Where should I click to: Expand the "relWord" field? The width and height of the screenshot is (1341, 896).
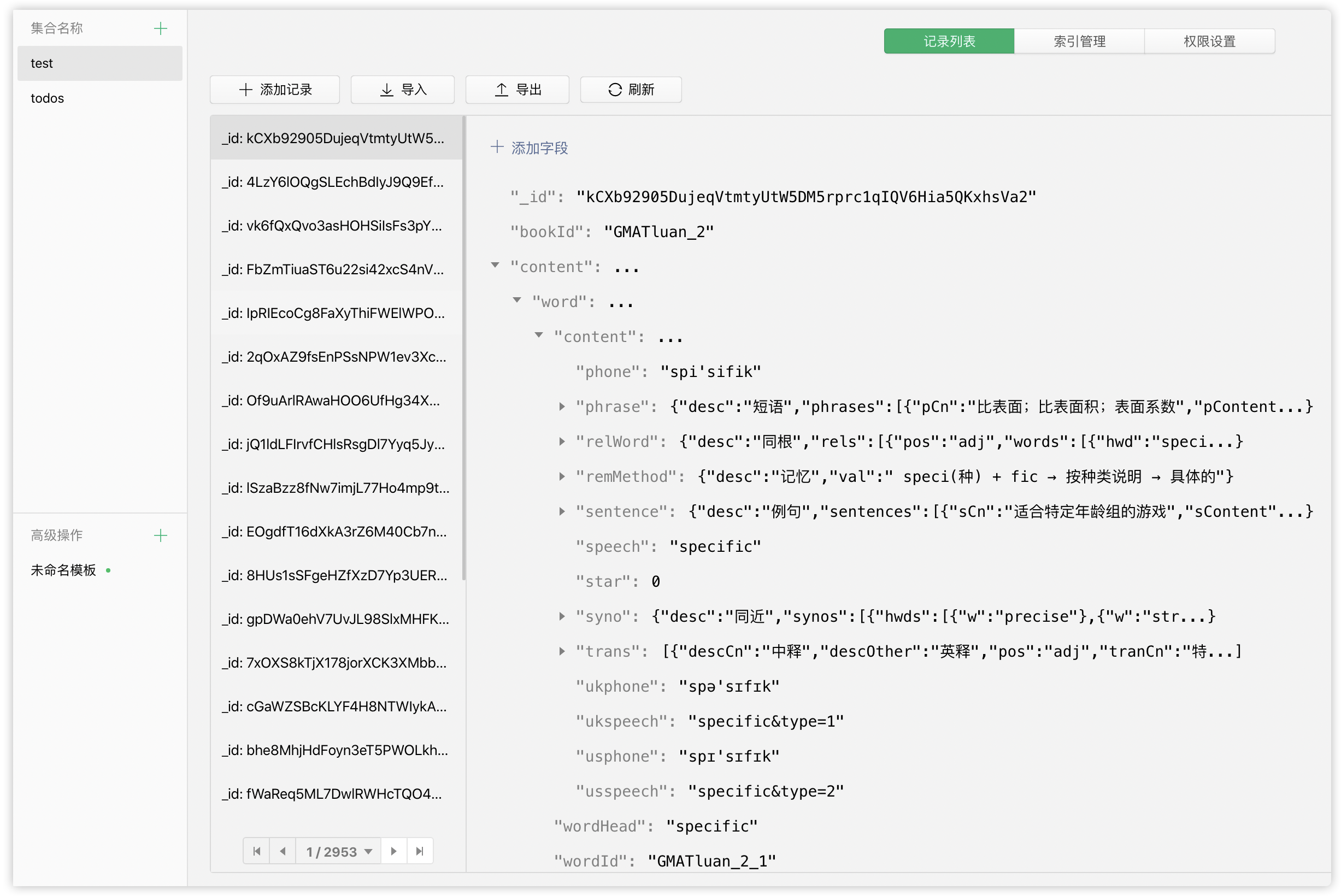[562, 441]
